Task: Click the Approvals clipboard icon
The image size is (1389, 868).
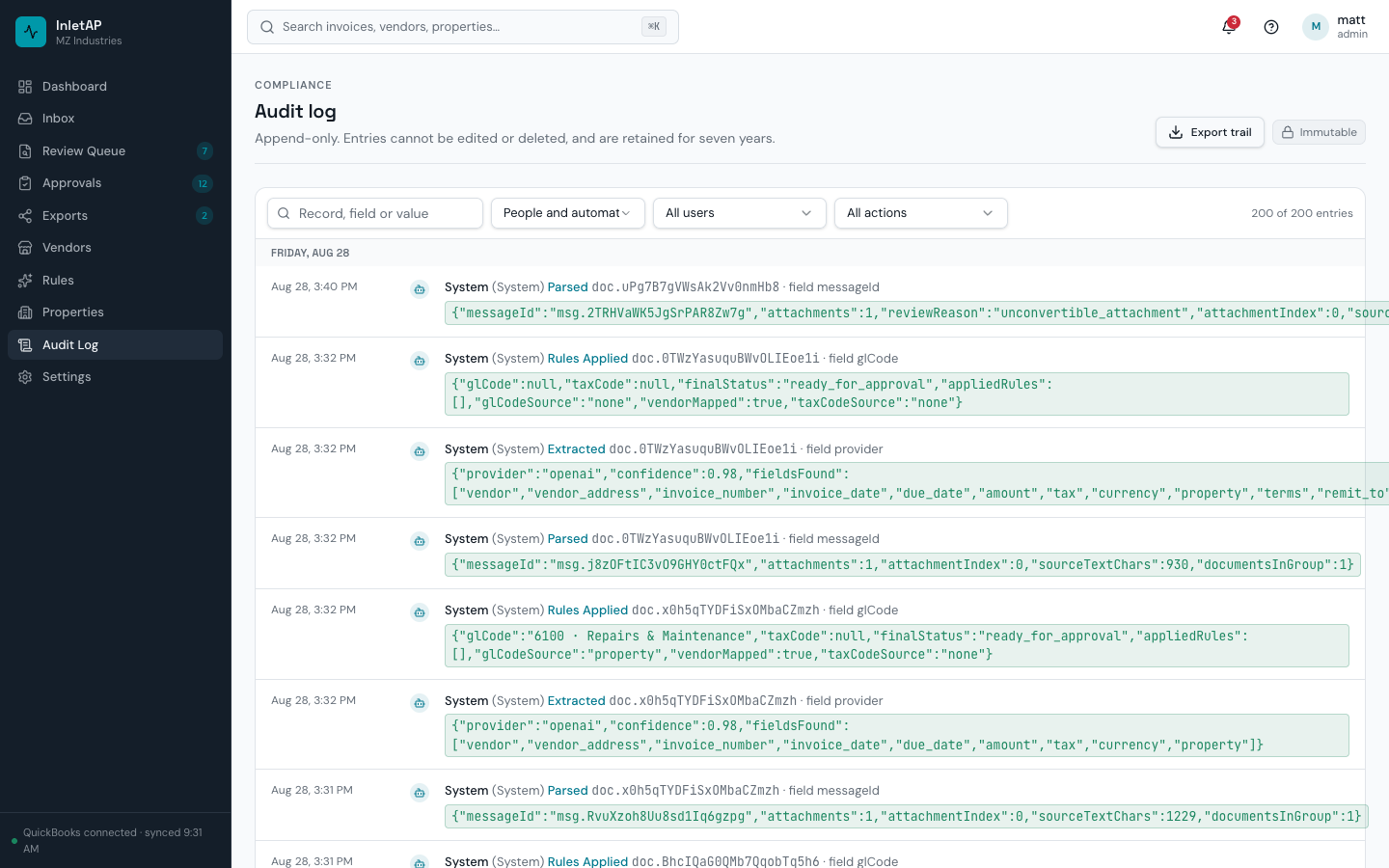Action: coord(25,183)
